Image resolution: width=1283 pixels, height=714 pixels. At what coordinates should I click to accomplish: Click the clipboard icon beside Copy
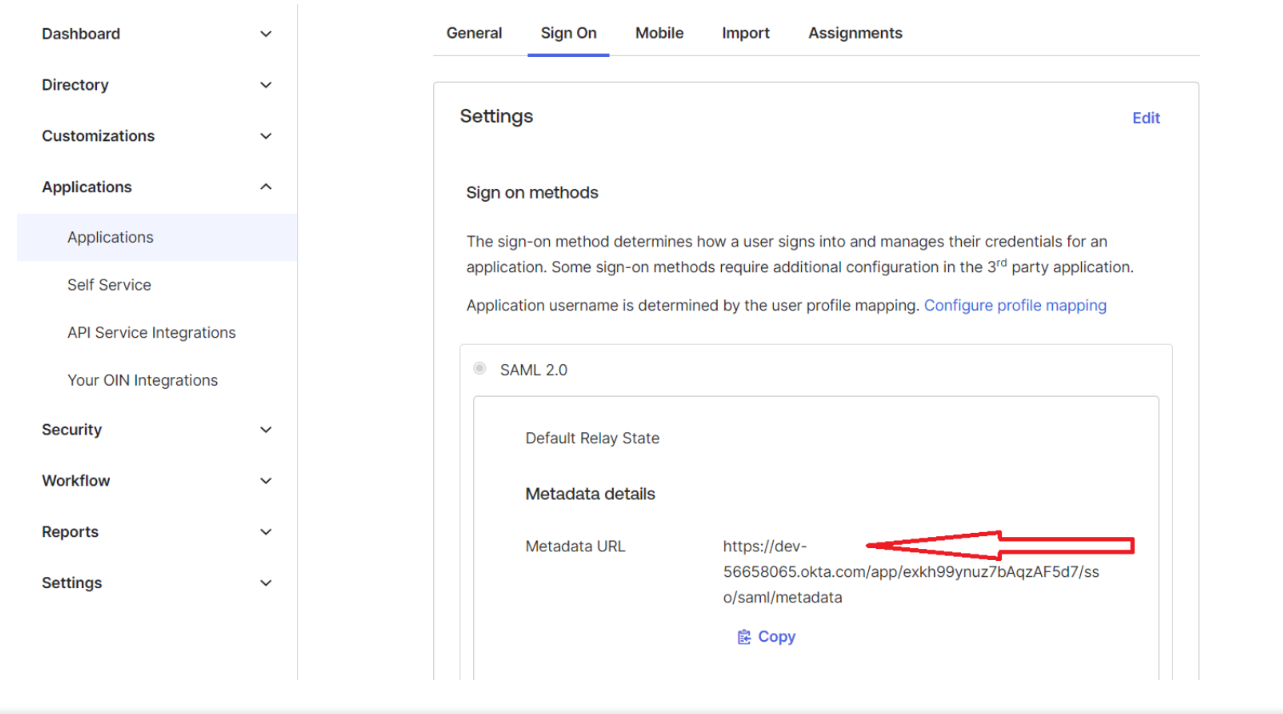coord(743,637)
